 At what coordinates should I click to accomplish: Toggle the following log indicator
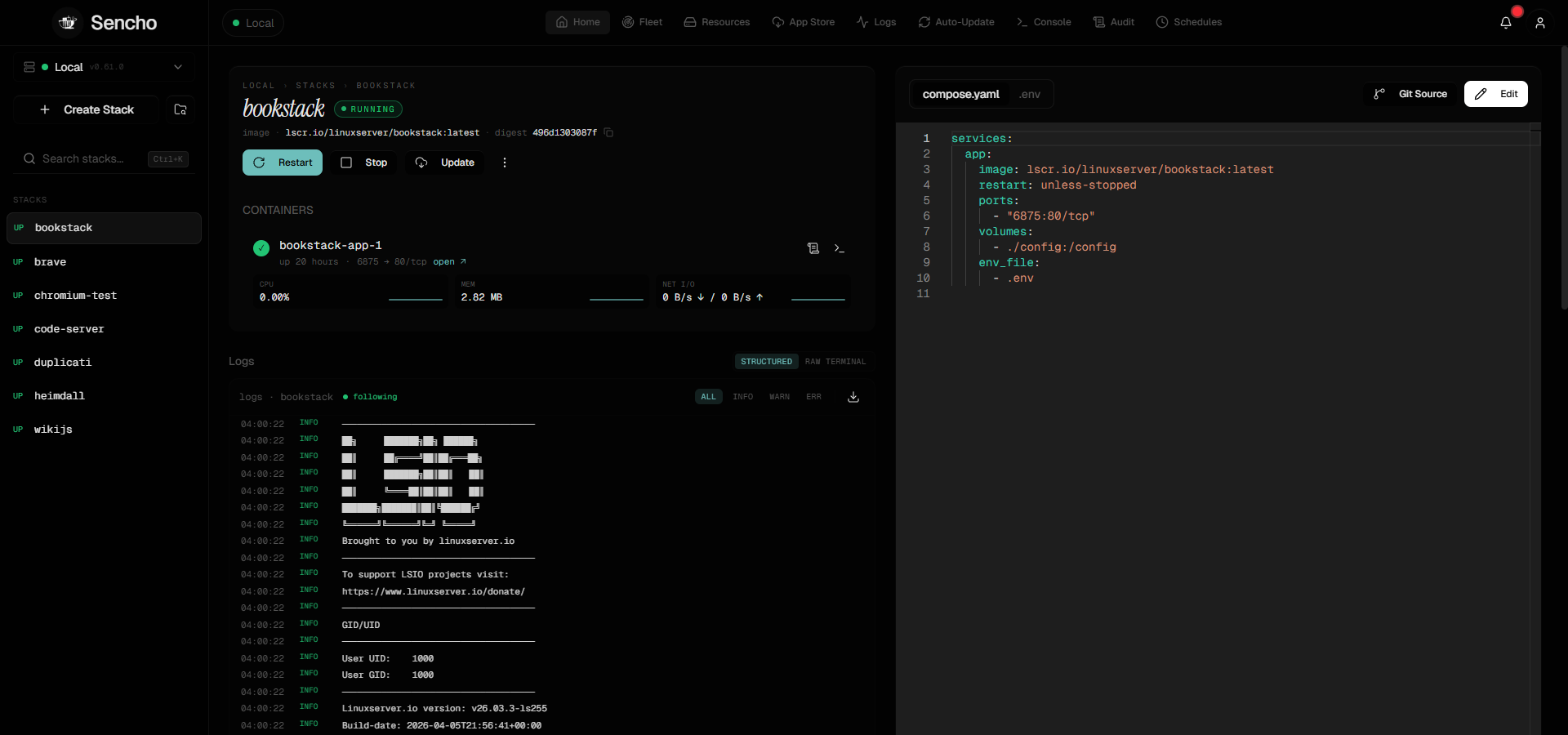tap(370, 397)
